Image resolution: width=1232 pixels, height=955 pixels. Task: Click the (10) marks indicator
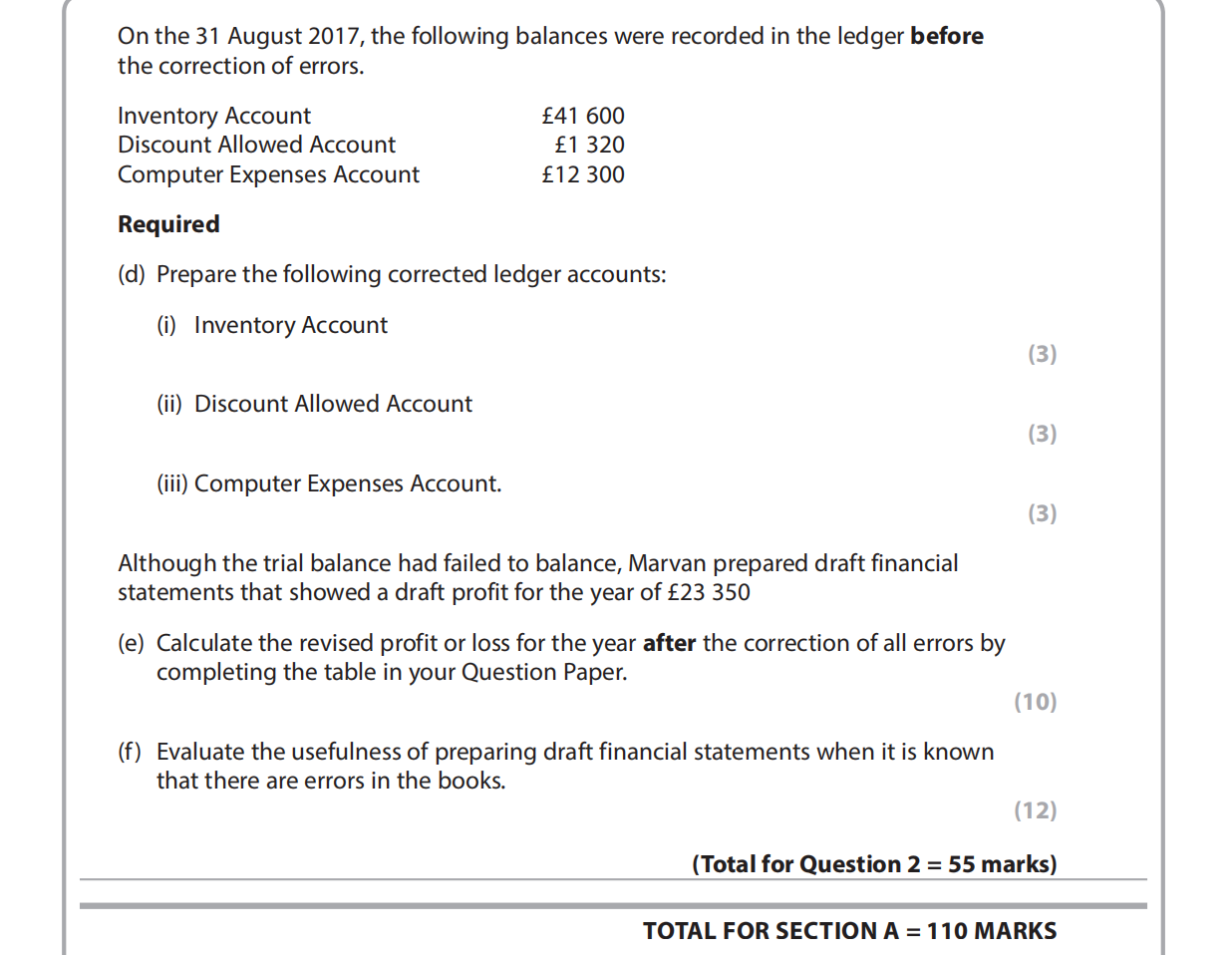pyautogui.click(x=1035, y=702)
